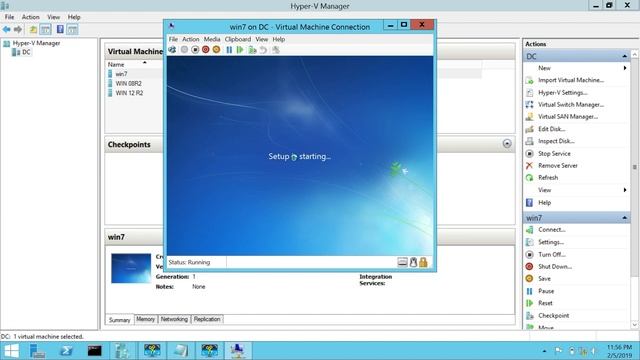Click the Revert icon in VM Connection toolbar

264,50
